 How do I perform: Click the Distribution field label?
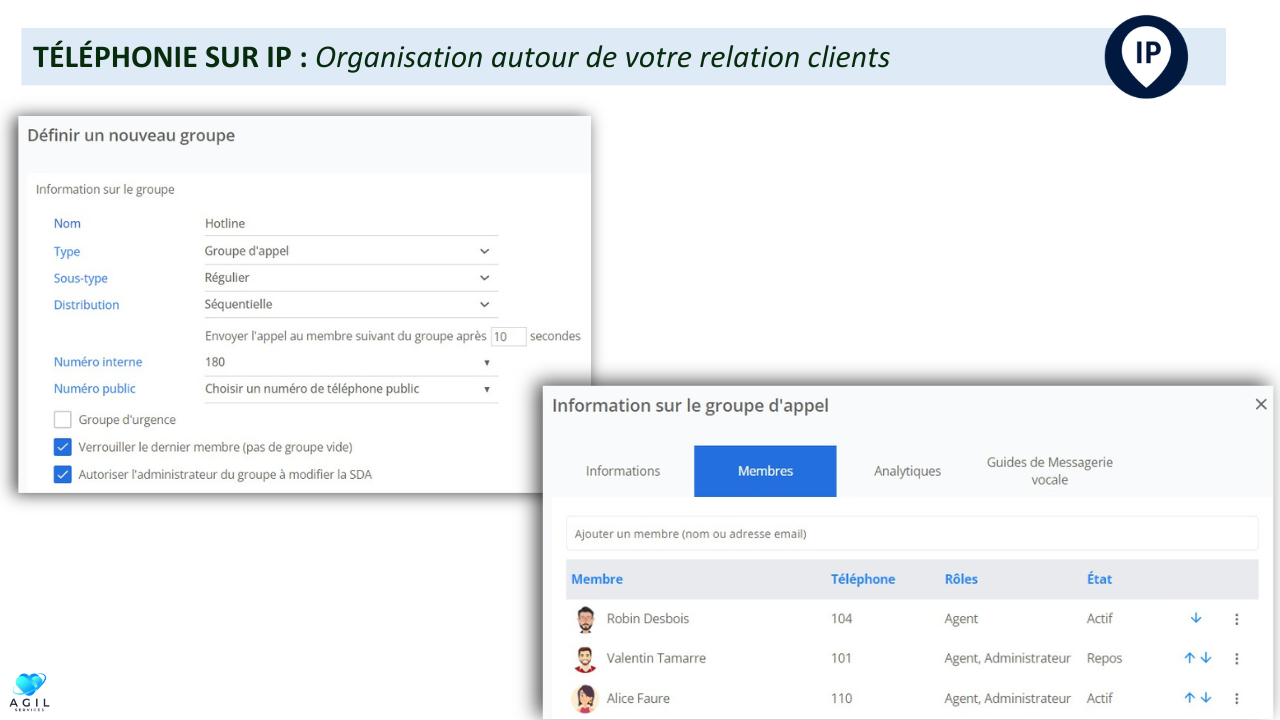point(86,305)
